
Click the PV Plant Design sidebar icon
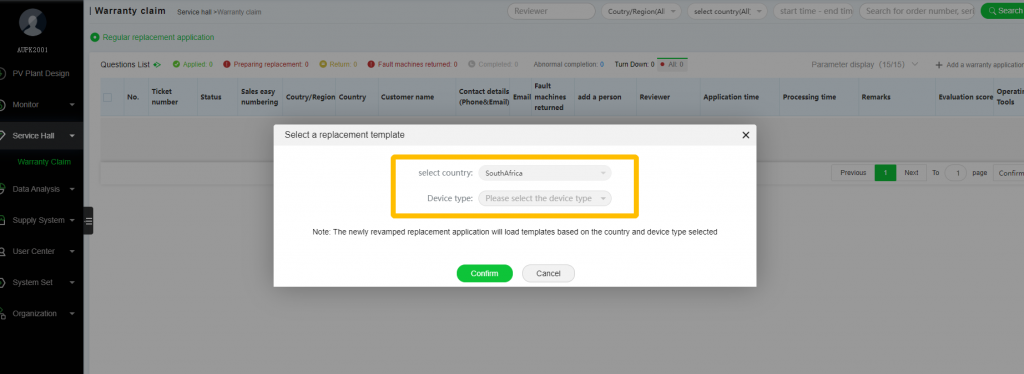[3, 73]
